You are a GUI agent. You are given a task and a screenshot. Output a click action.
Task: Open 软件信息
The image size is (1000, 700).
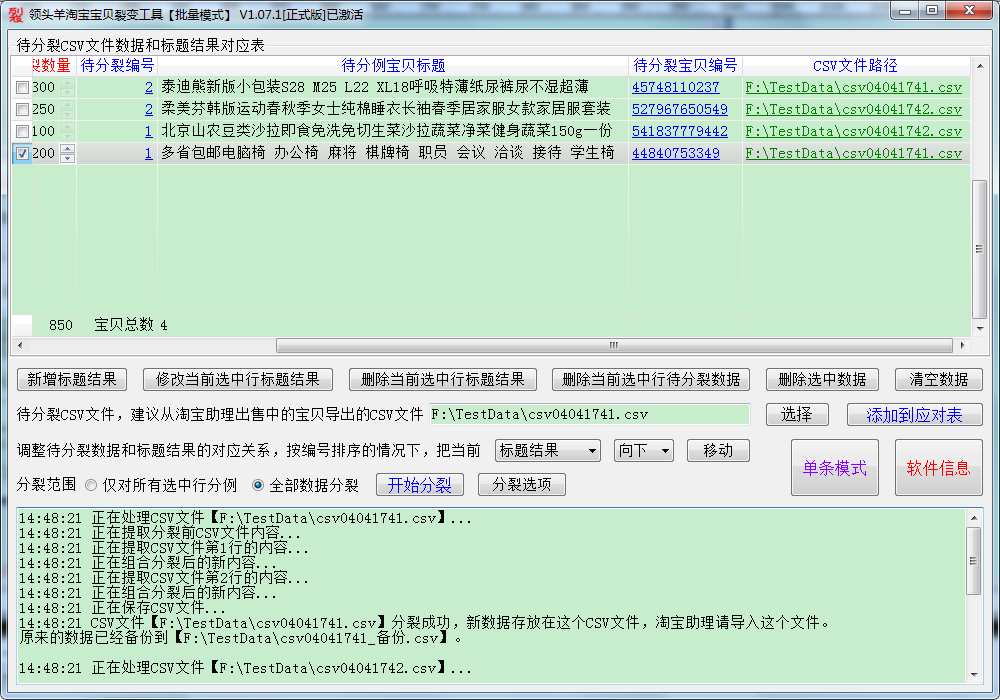click(938, 468)
